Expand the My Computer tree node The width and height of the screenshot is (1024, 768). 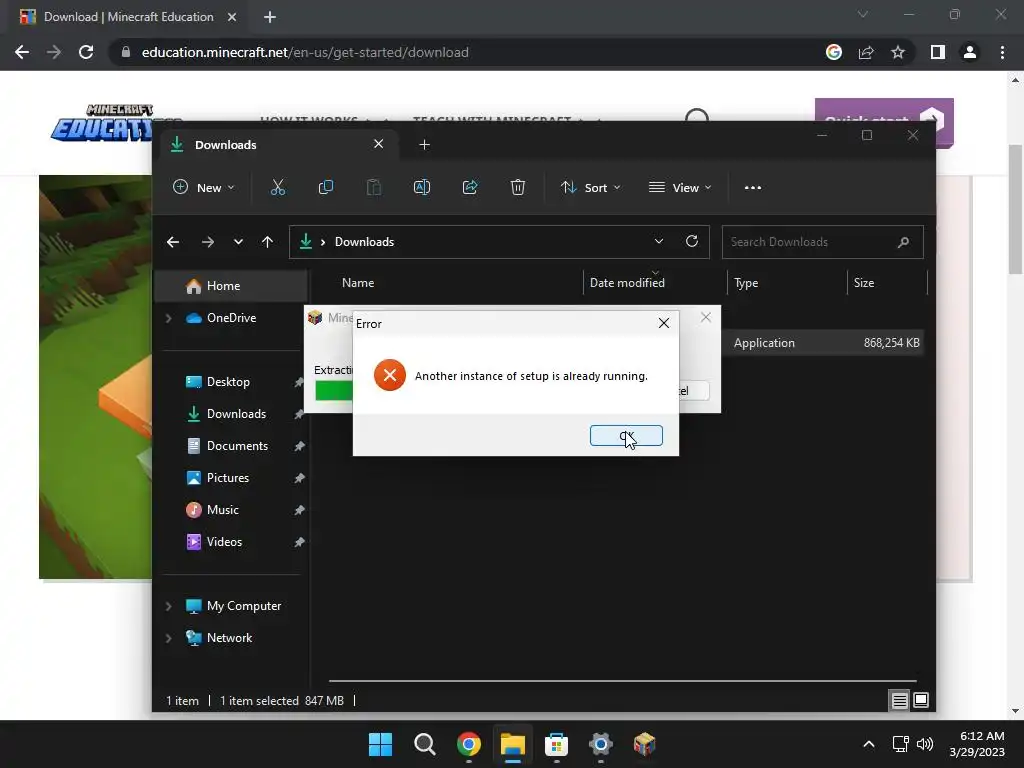[x=168, y=606]
